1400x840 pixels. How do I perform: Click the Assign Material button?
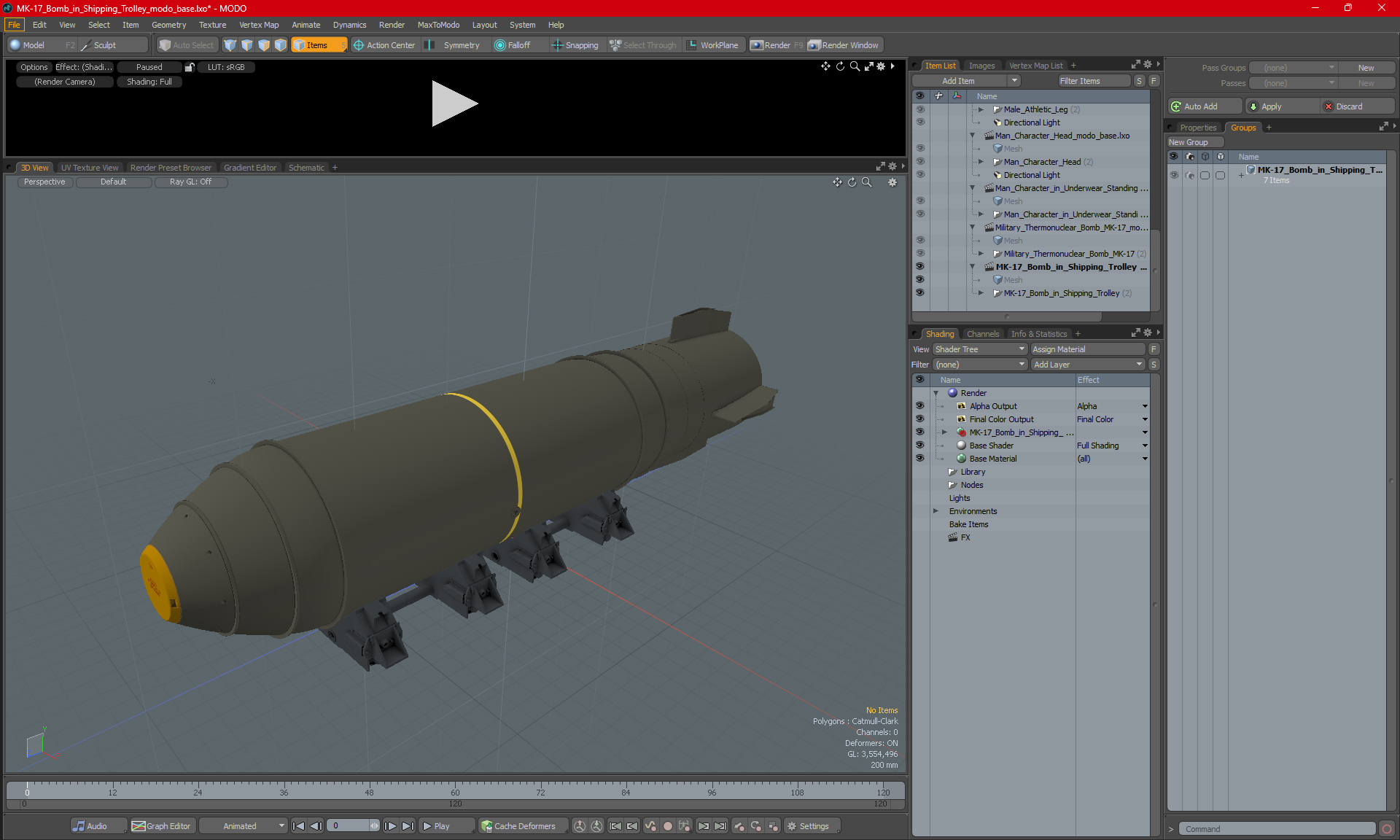(1087, 349)
